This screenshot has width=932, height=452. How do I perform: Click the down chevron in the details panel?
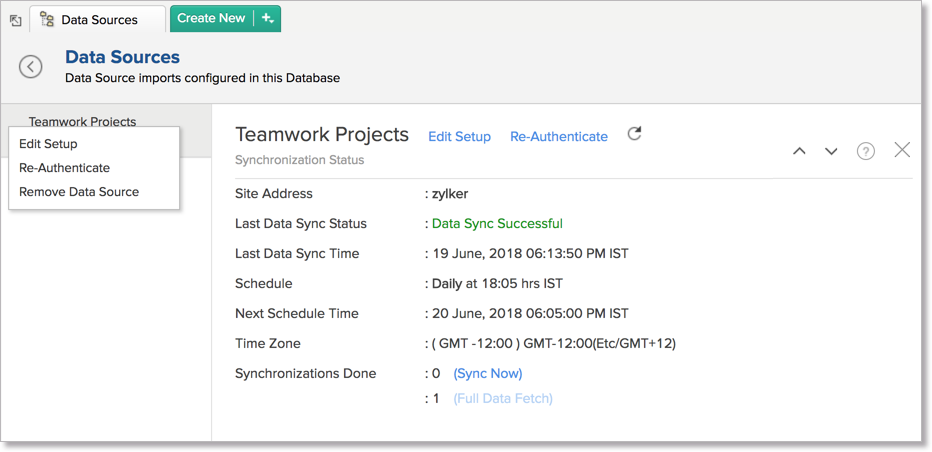pyautogui.click(x=831, y=152)
